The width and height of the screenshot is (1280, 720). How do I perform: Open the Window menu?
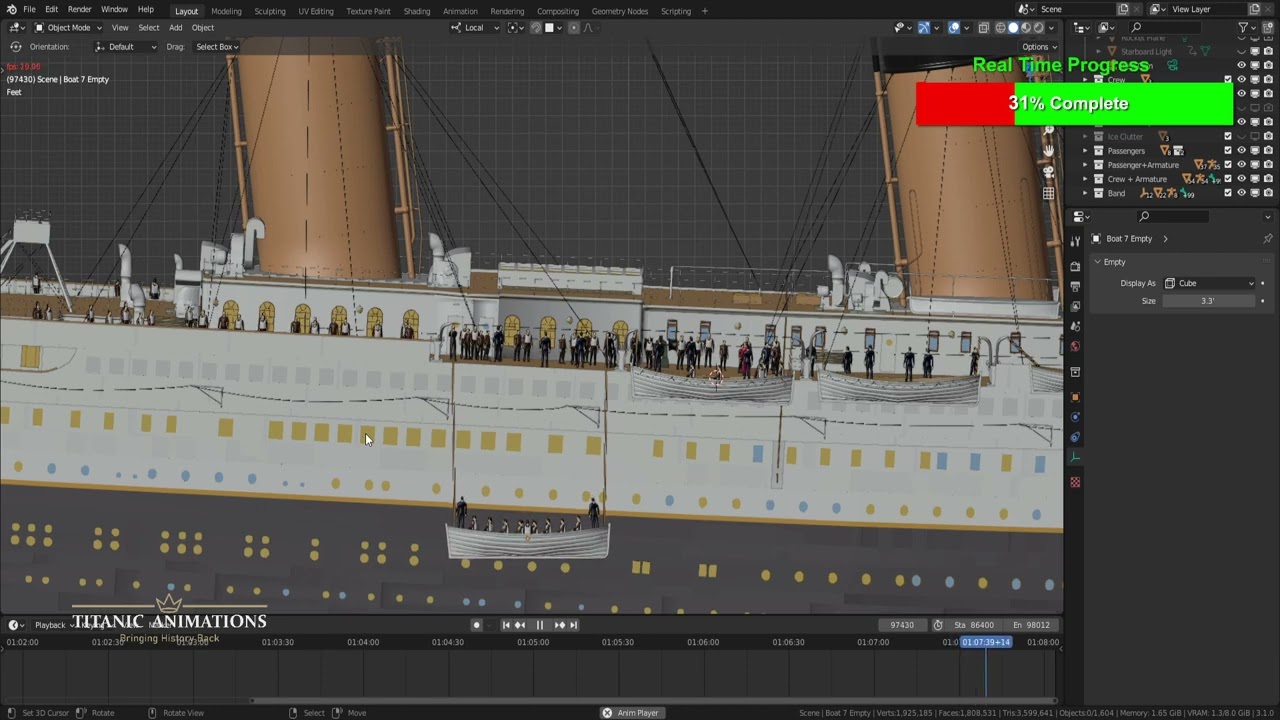114,10
